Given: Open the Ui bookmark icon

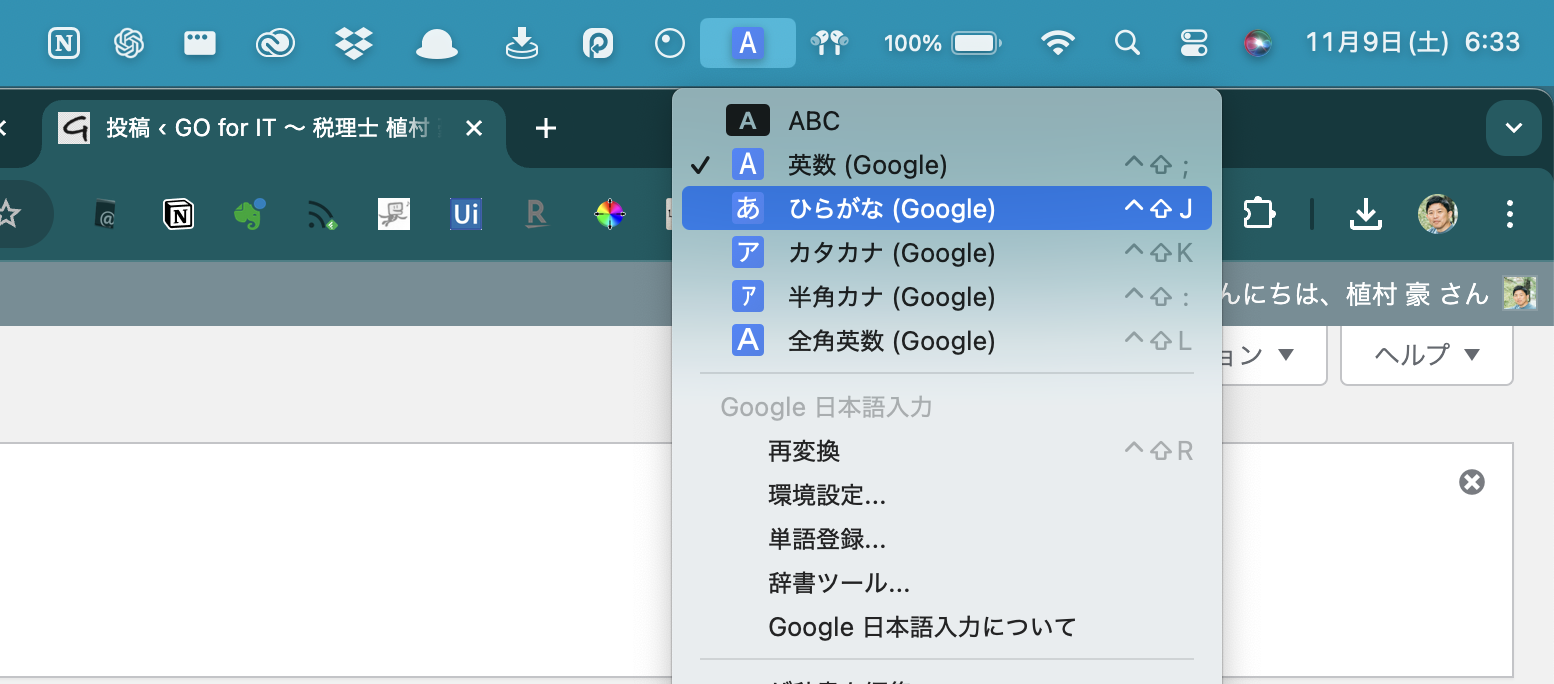Looking at the screenshot, I should pyautogui.click(x=466, y=214).
